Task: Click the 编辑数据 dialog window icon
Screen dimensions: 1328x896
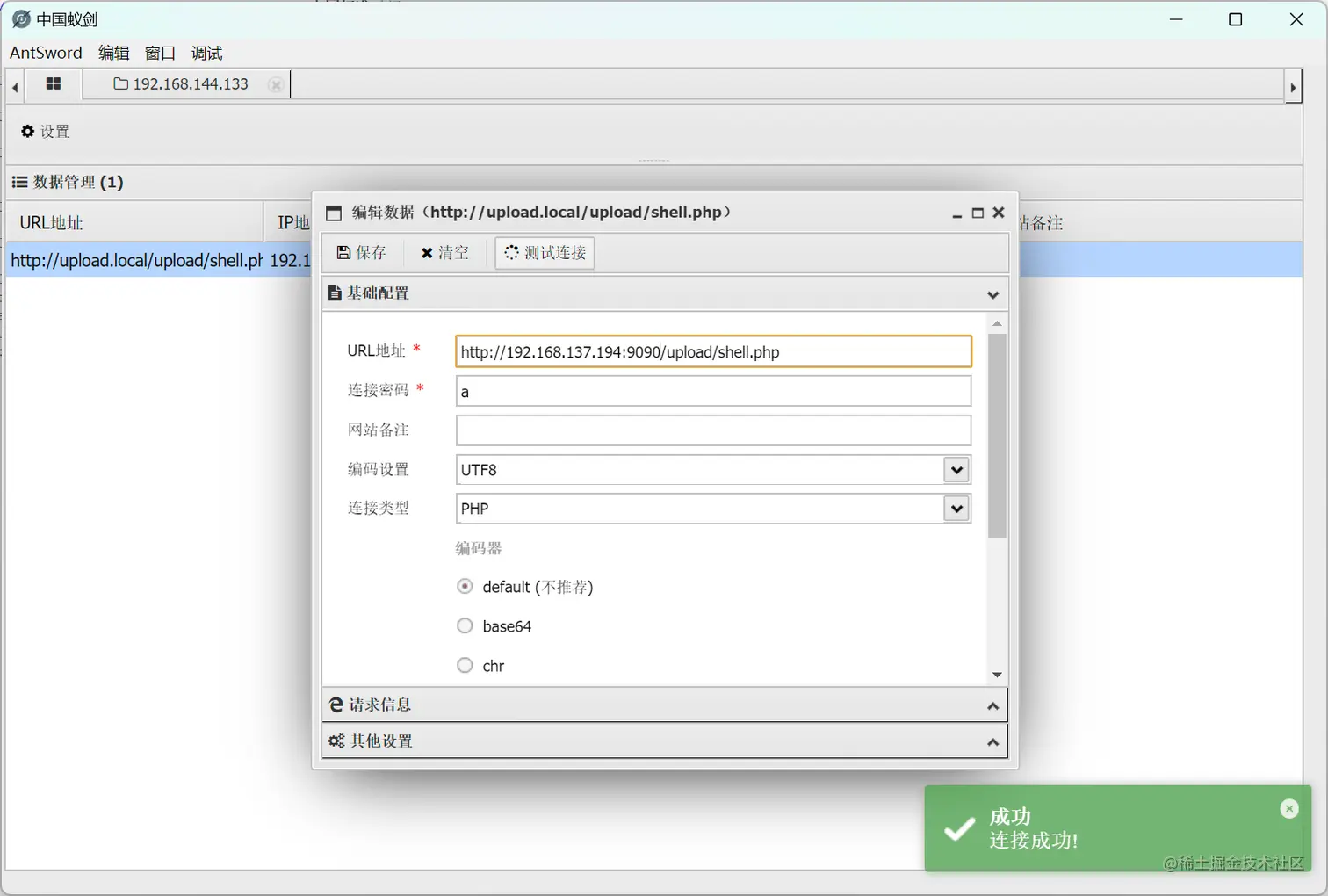Action: (334, 213)
